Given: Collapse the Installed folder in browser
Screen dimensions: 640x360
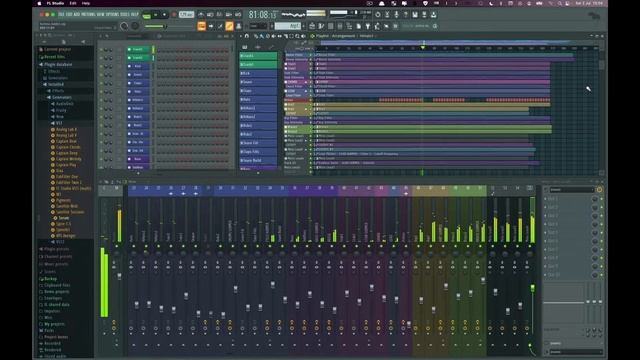Looking at the screenshot, I should pos(56,84).
